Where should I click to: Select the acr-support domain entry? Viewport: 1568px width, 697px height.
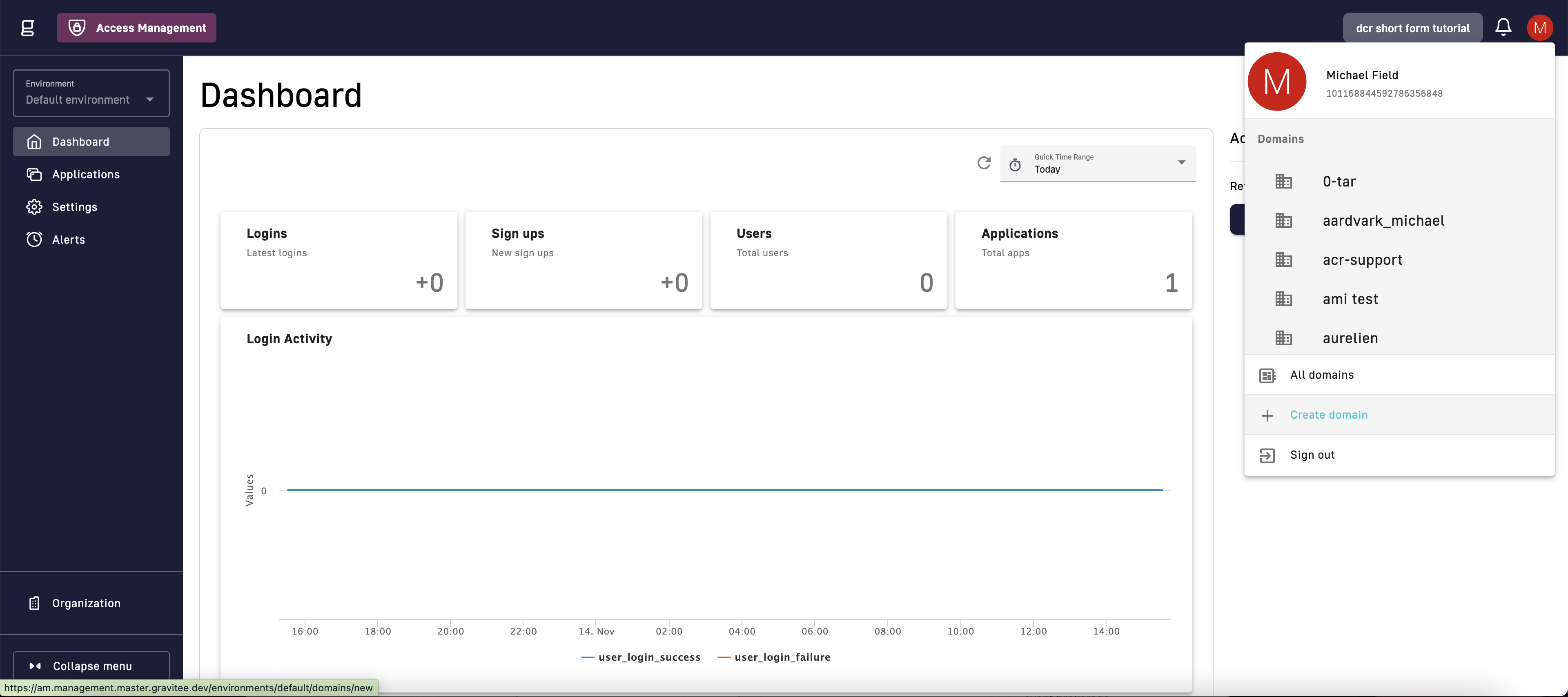coord(1362,260)
